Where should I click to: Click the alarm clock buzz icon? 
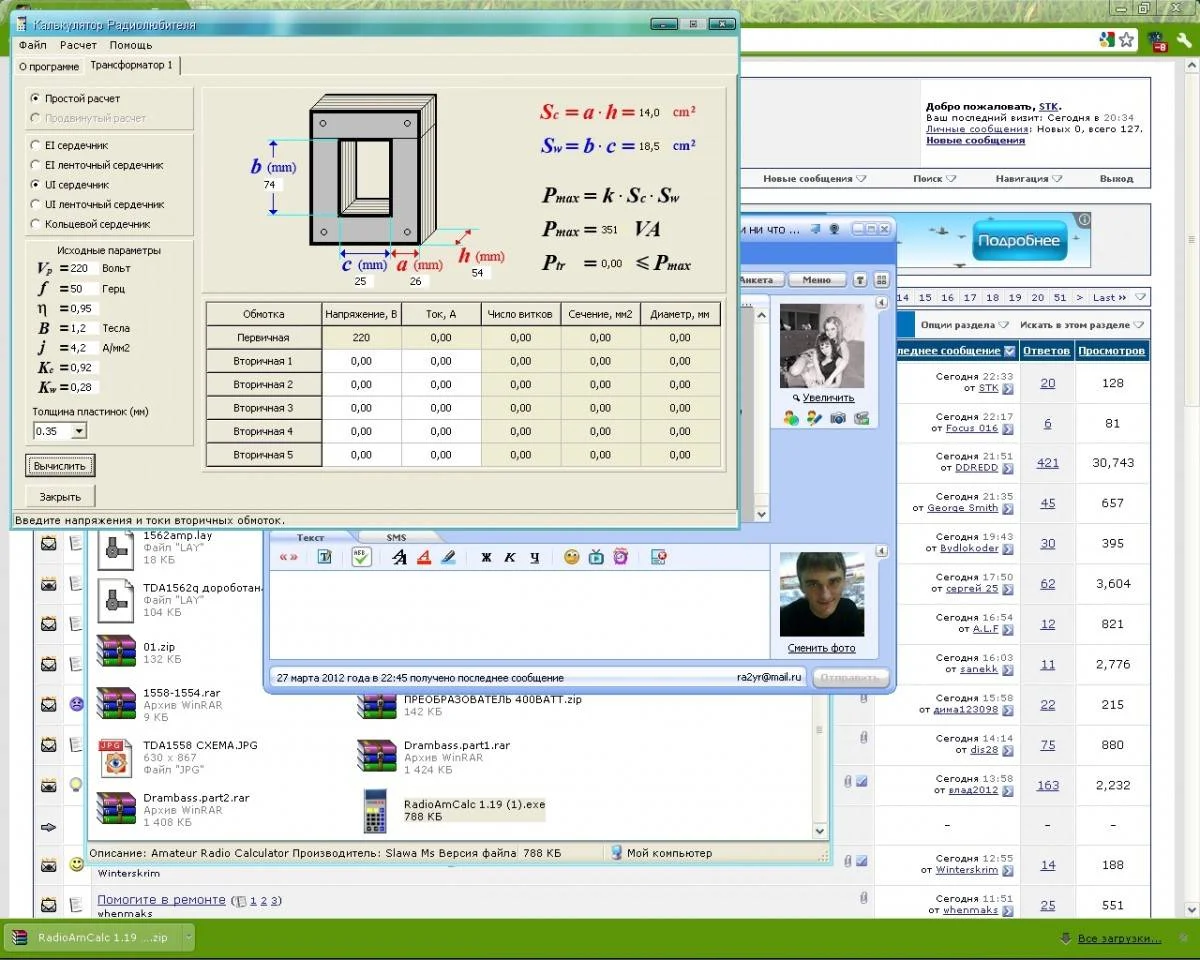coord(621,557)
